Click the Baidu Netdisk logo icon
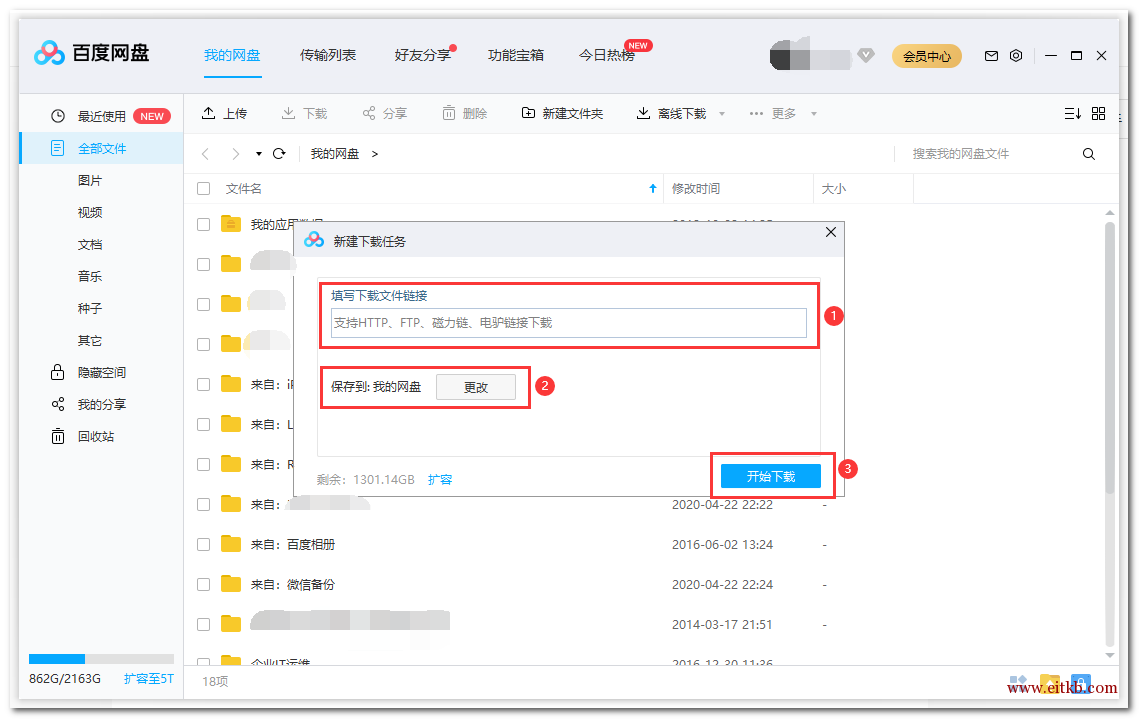This screenshot has height=719, width=1139. 49,53
